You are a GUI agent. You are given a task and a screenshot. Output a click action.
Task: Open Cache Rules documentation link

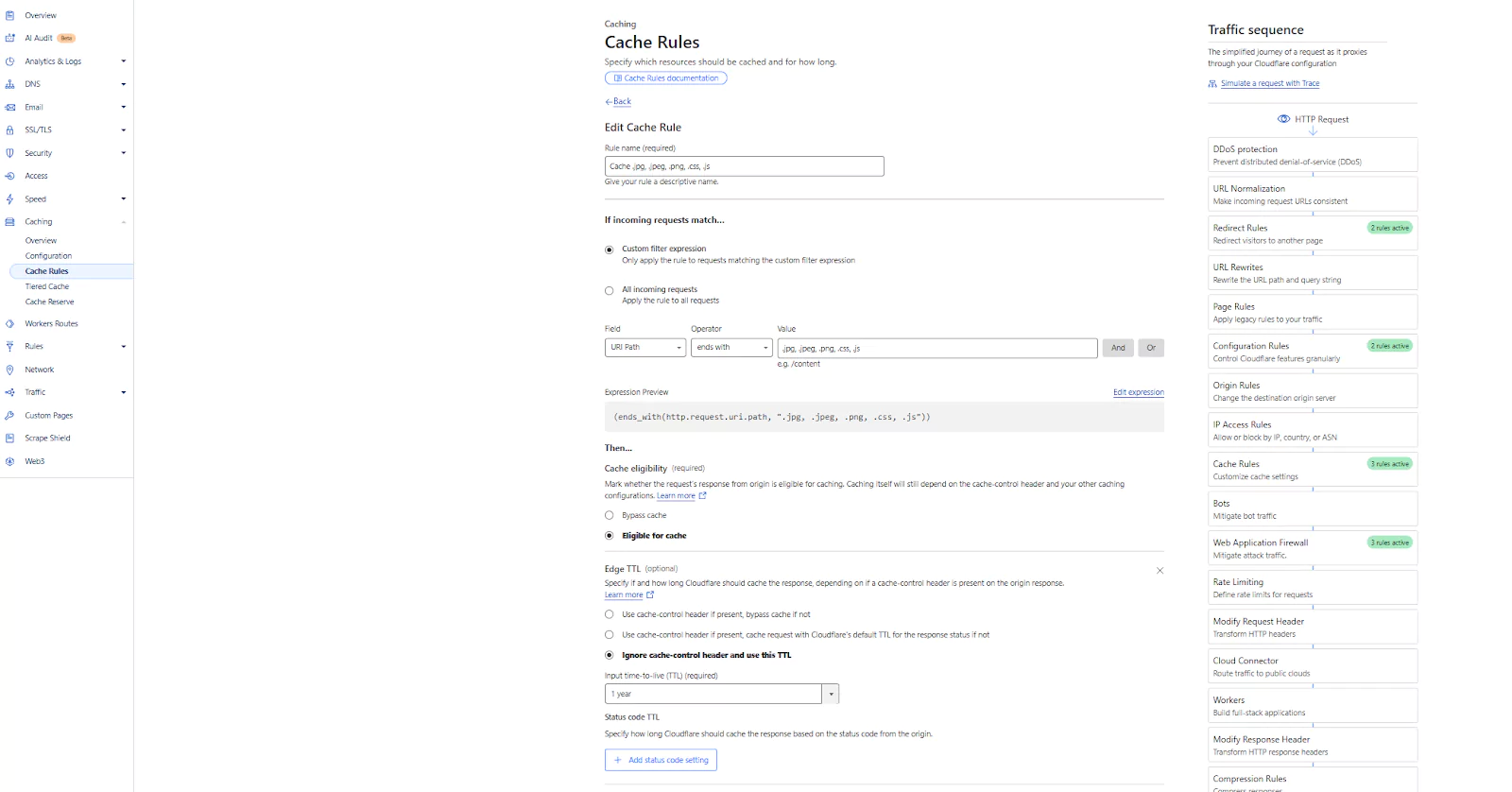[x=666, y=78]
